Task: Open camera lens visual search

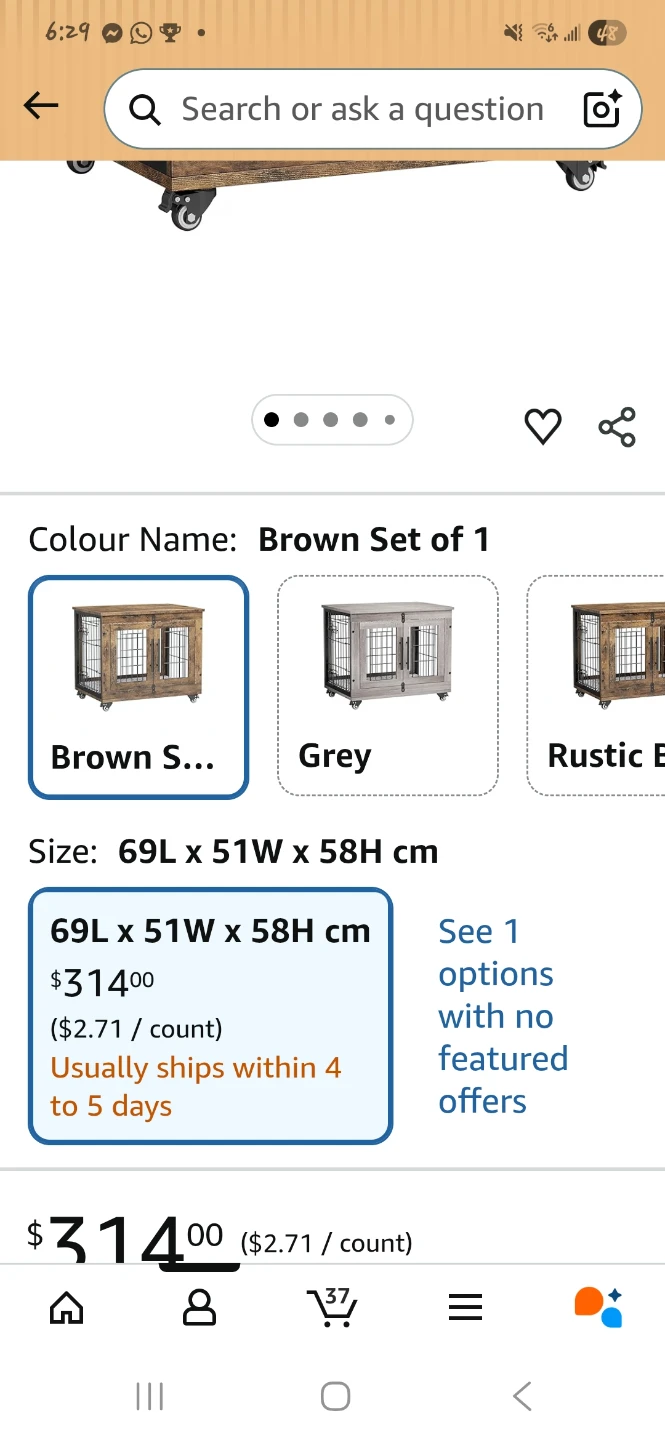Action: tap(602, 109)
